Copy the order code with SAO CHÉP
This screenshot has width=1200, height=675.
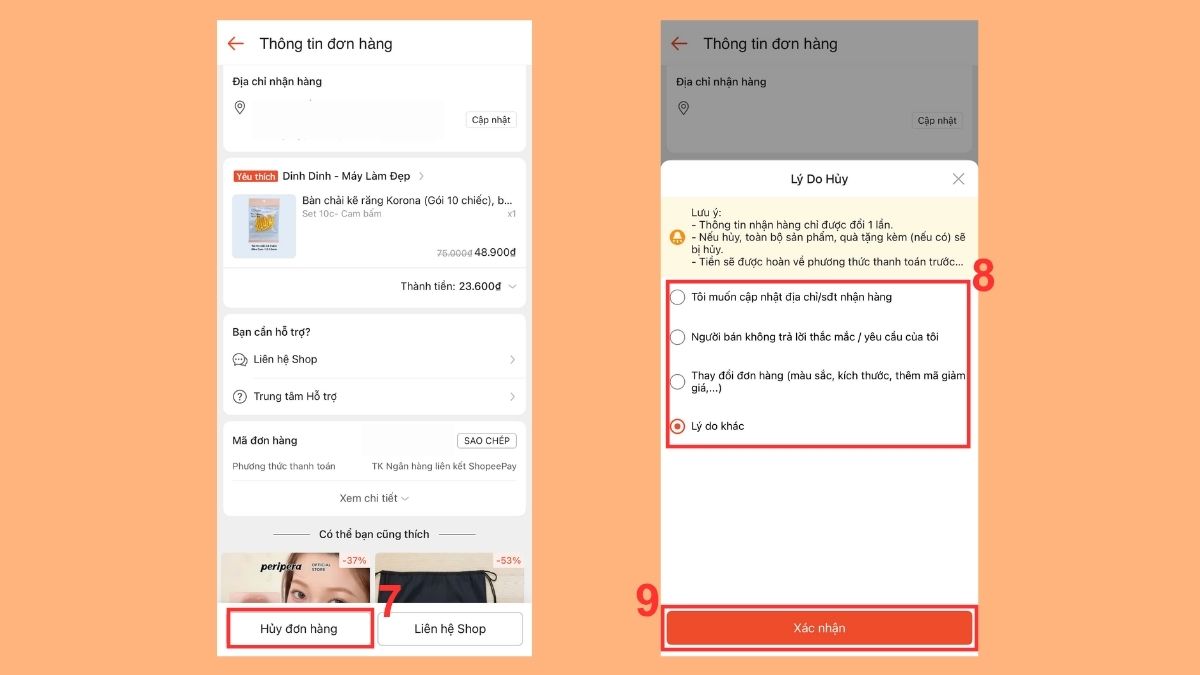tap(487, 441)
